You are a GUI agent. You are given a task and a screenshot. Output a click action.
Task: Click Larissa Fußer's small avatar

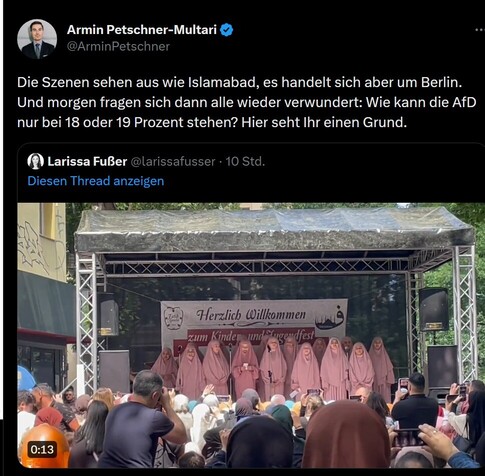click(35, 161)
